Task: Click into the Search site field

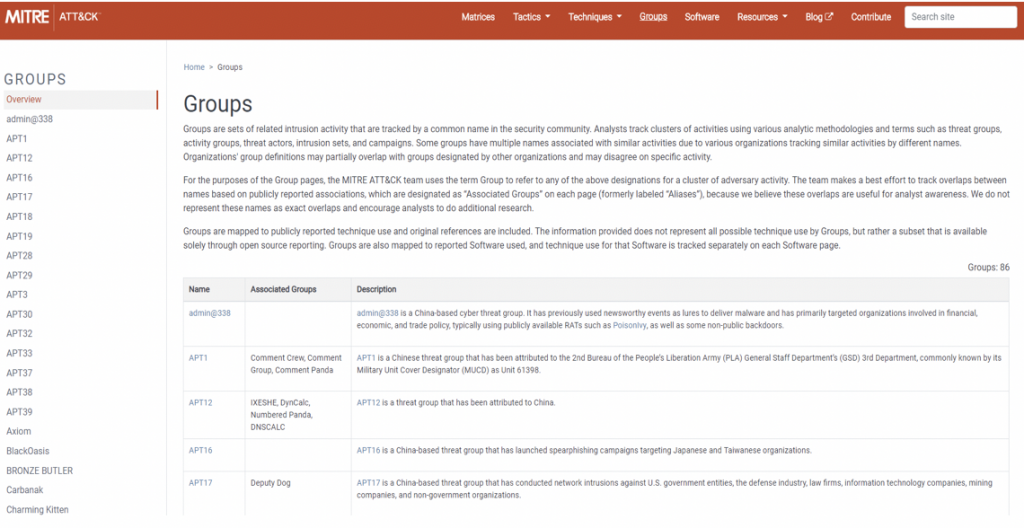Action: pos(959,17)
